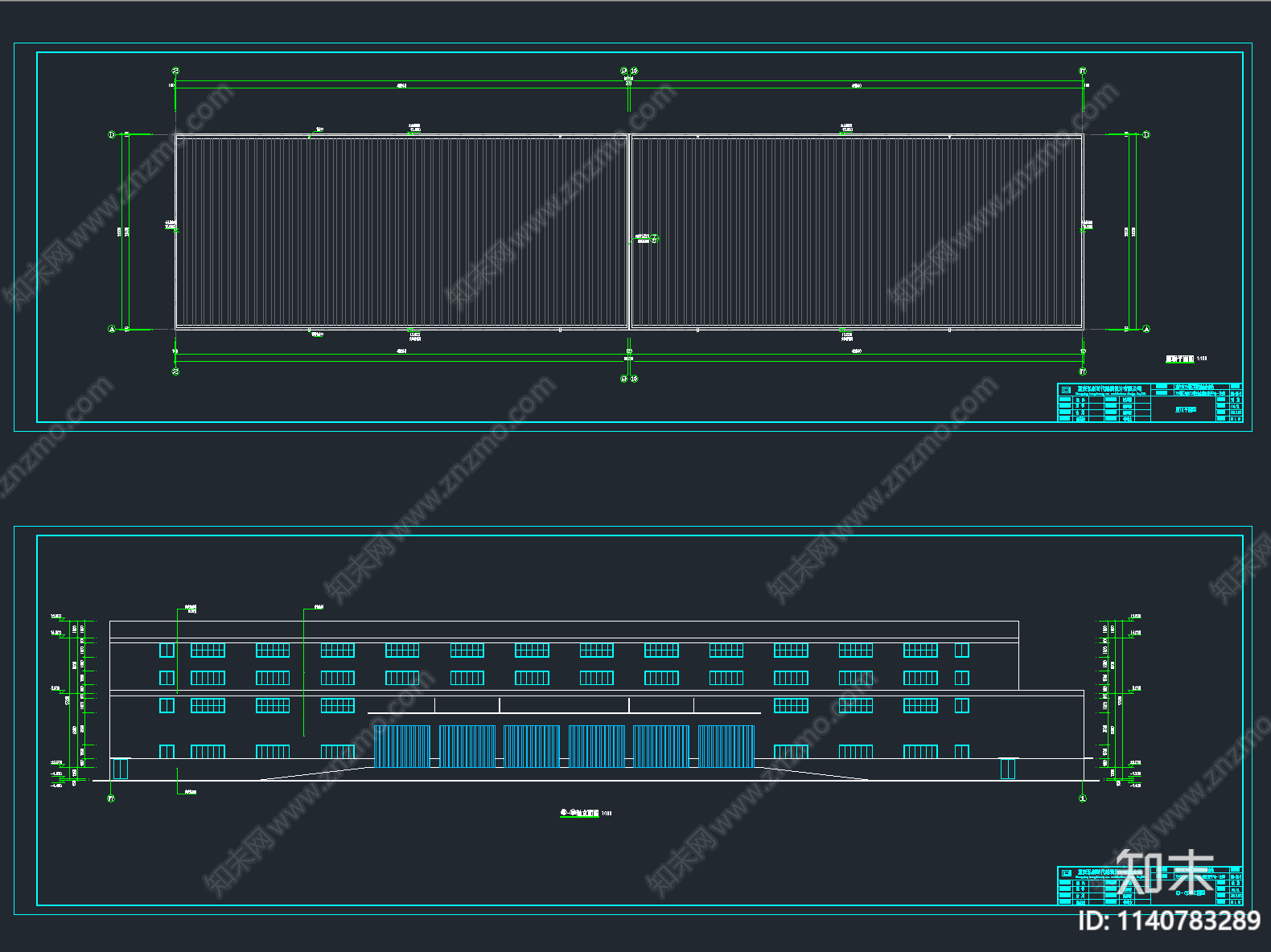Select the elevation drawing title label
1271x952 pixels.
tap(586, 813)
